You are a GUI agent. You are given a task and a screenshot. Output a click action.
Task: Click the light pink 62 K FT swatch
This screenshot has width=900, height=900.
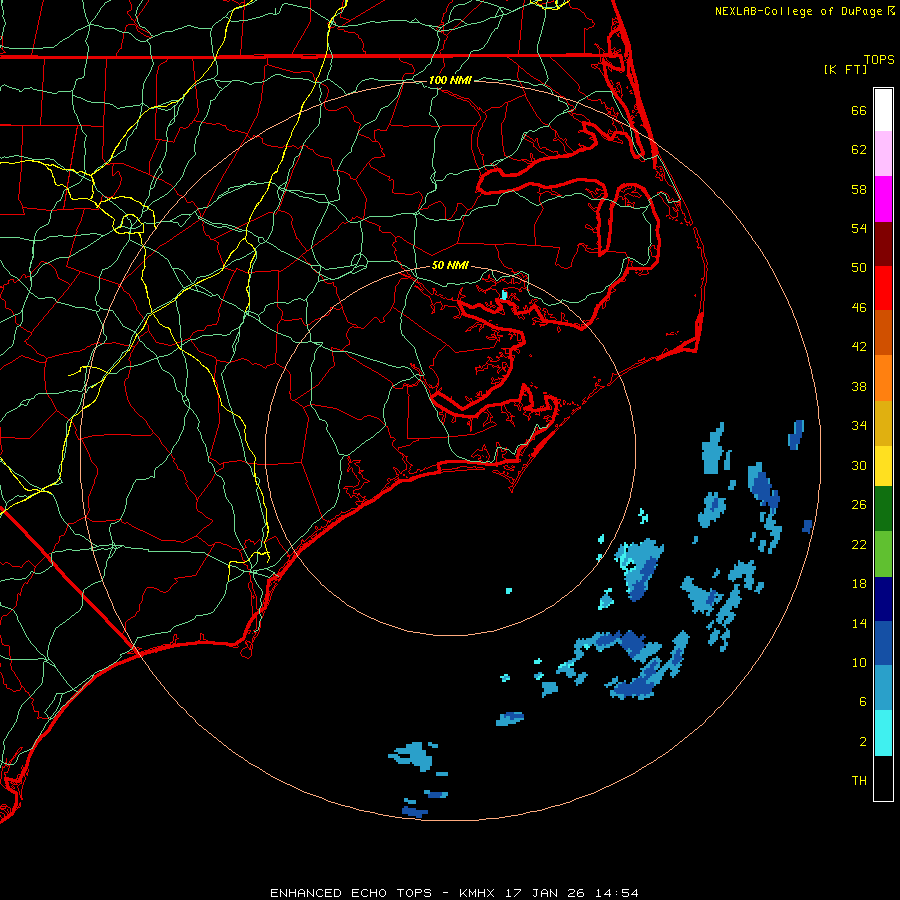883,153
